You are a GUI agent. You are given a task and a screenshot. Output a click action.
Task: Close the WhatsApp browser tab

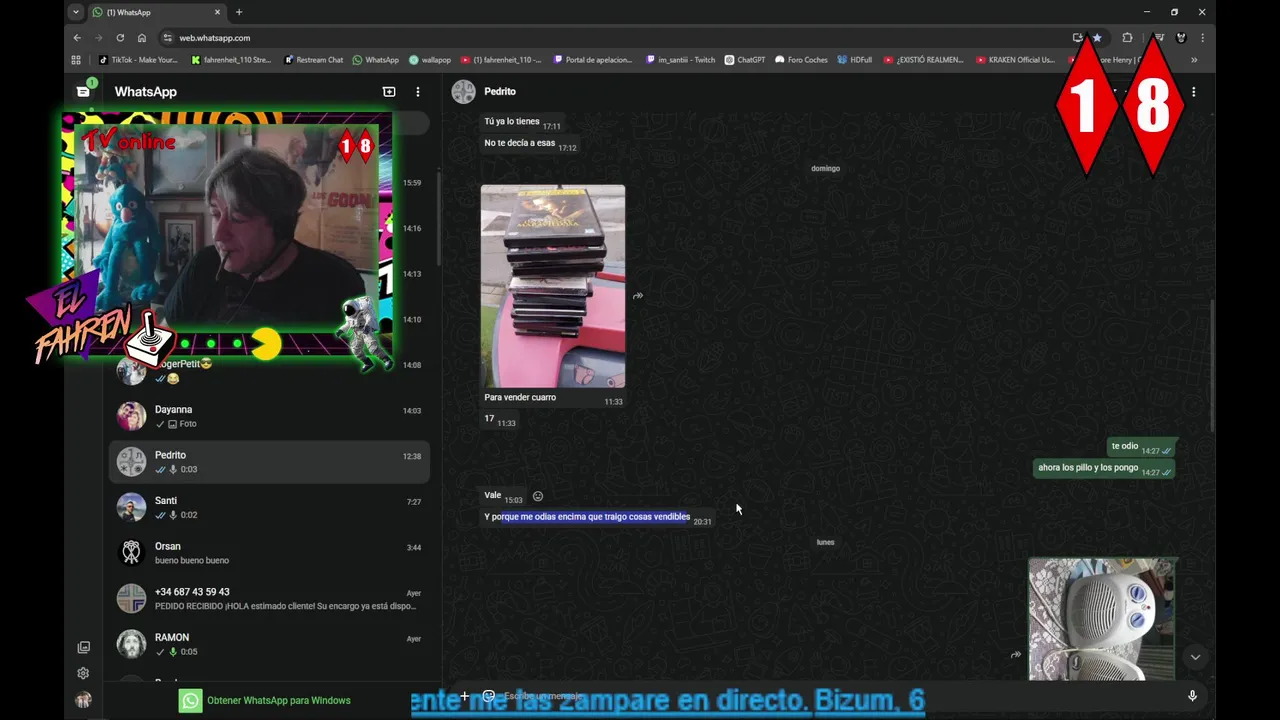tap(217, 12)
